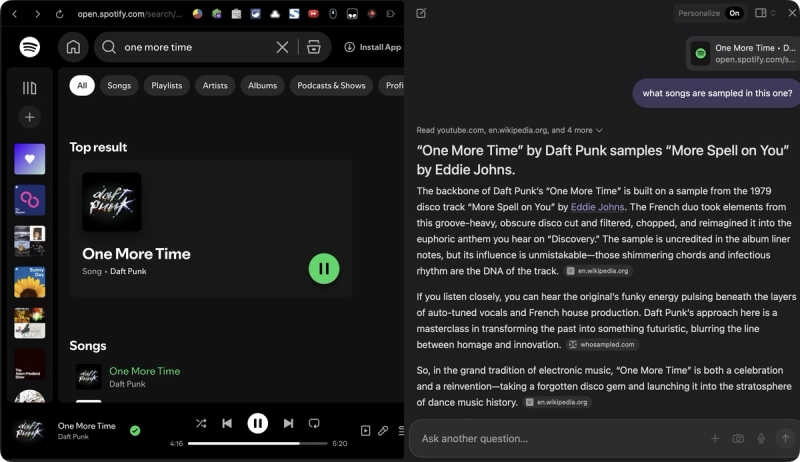
Task: Expand the panel layout chevron menu
Action: click(x=773, y=13)
